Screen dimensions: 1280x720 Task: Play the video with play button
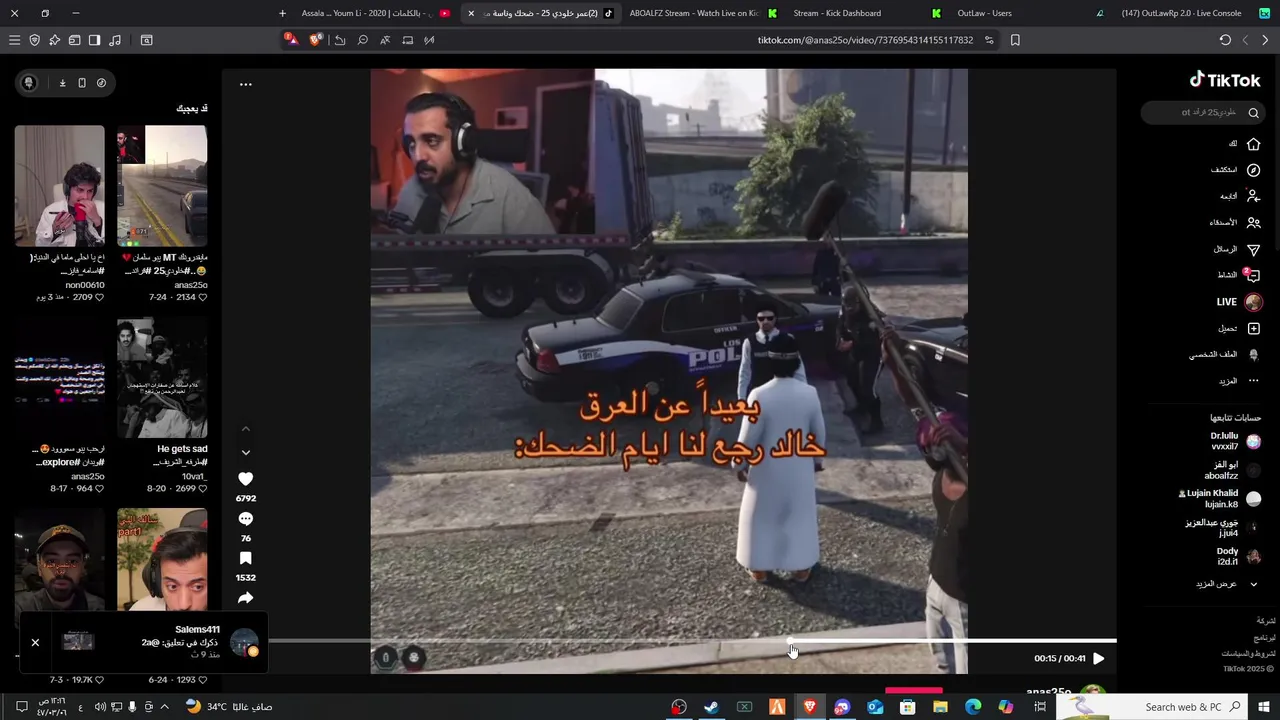[x=1098, y=658]
